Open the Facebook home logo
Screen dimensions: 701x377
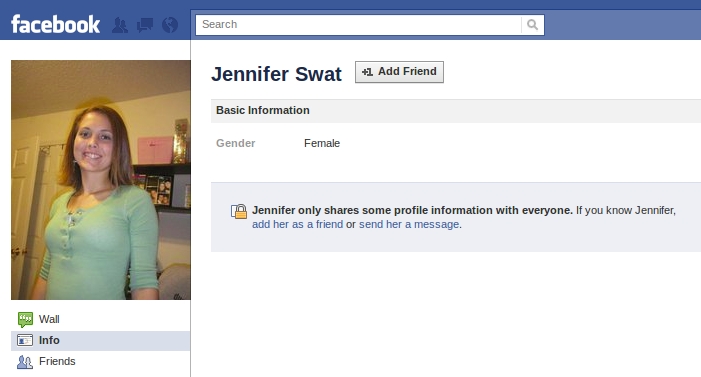coord(55,24)
